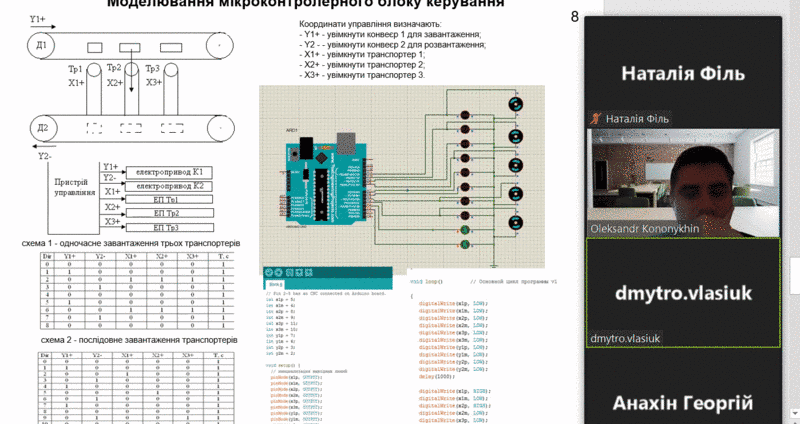The width and height of the screenshot is (800, 424).
Task: Open Наталія Філь participant tile
Action: point(683,71)
